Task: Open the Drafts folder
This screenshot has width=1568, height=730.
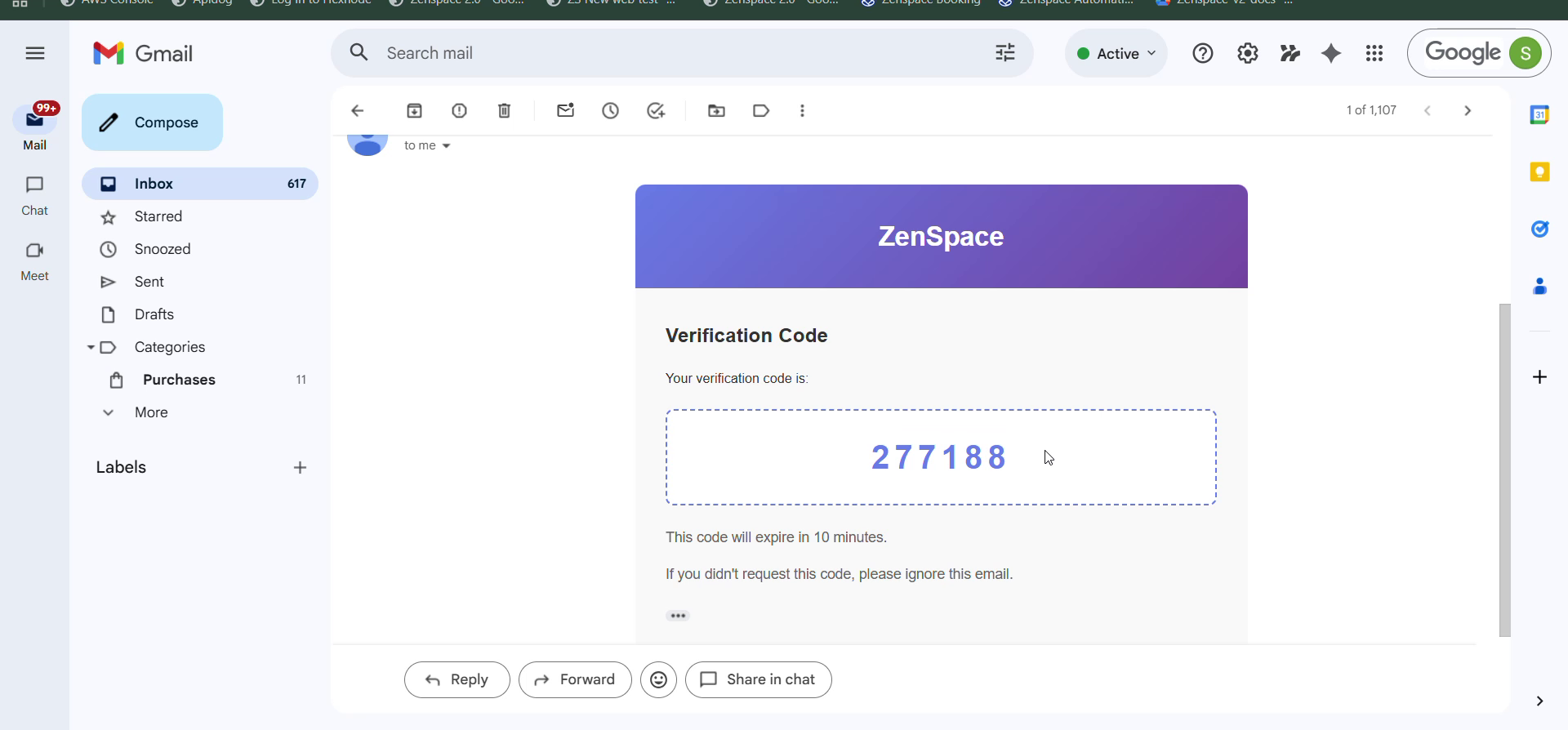Action: click(x=200, y=314)
